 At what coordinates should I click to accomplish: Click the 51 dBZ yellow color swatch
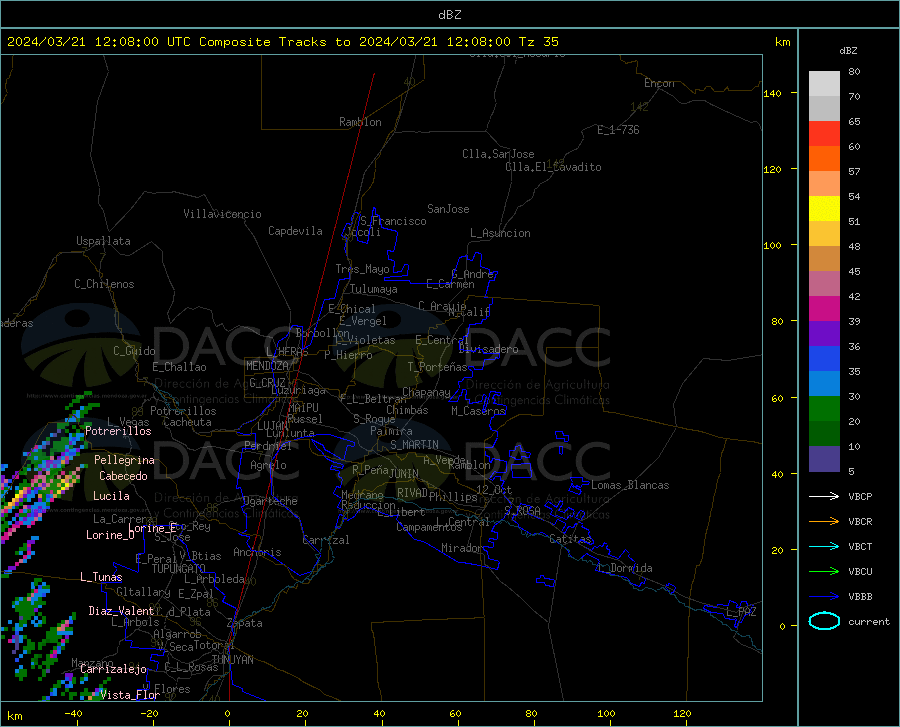click(824, 208)
